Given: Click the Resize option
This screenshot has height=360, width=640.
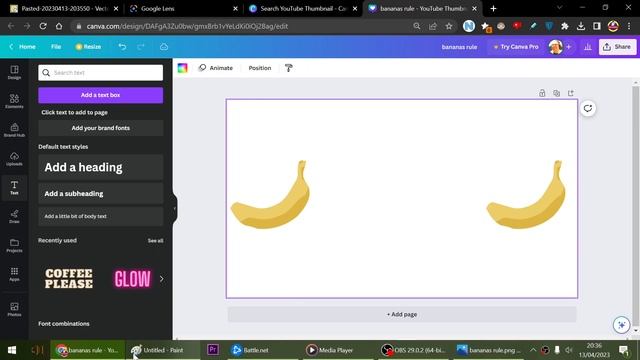Looking at the screenshot, I should click(x=88, y=47).
